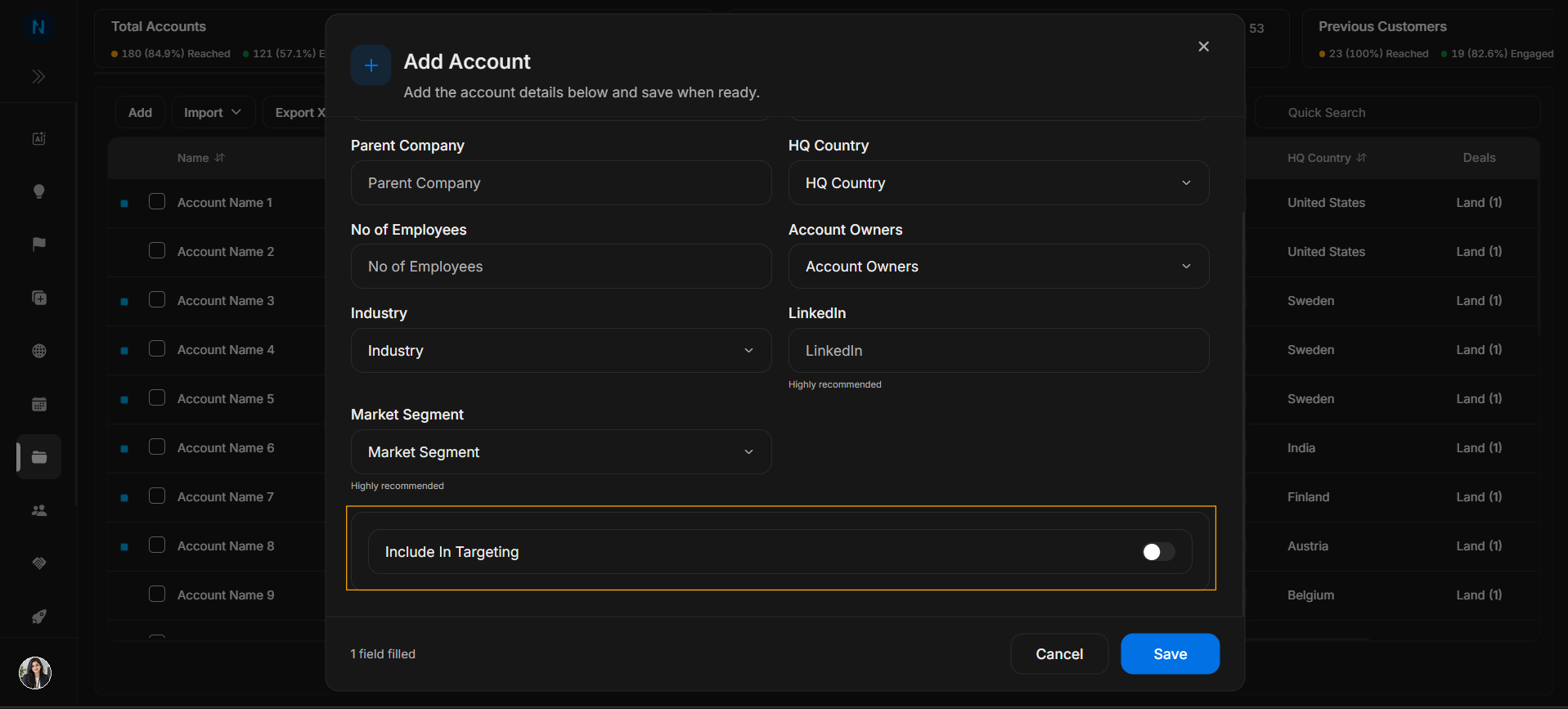Focus the Quick Search box
The width and height of the screenshot is (1568, 709).
[1397, 112]
